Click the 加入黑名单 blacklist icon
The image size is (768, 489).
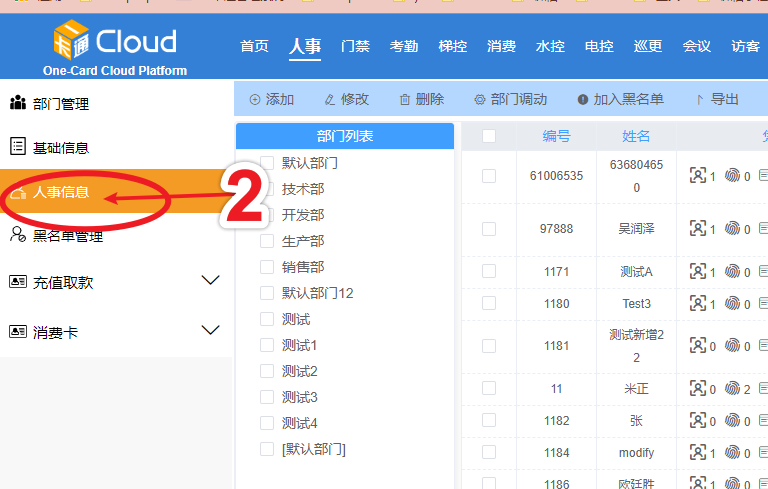[x=583, y=100]
